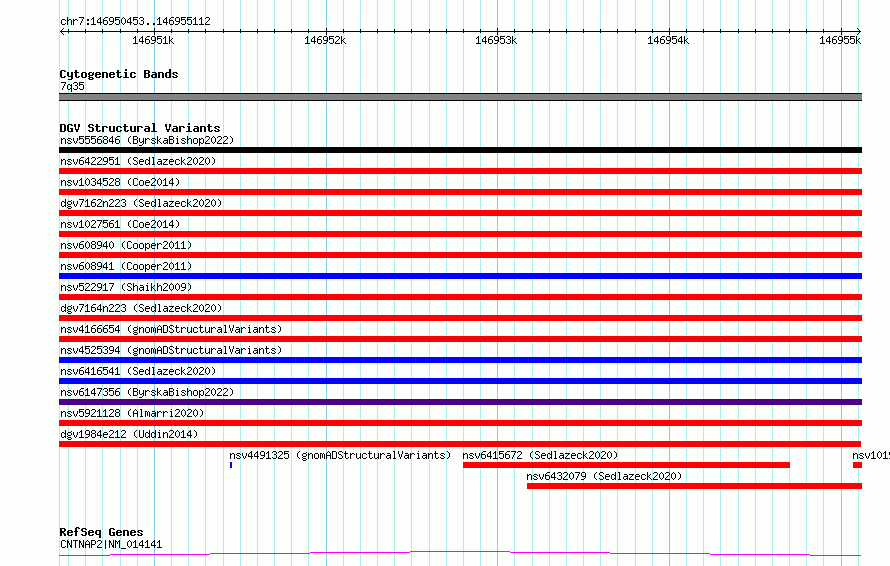Viewport: 890px width, 566px height.
Task: Open nsv5921128 (Almarri2020) label
Action: coord(132,413)
